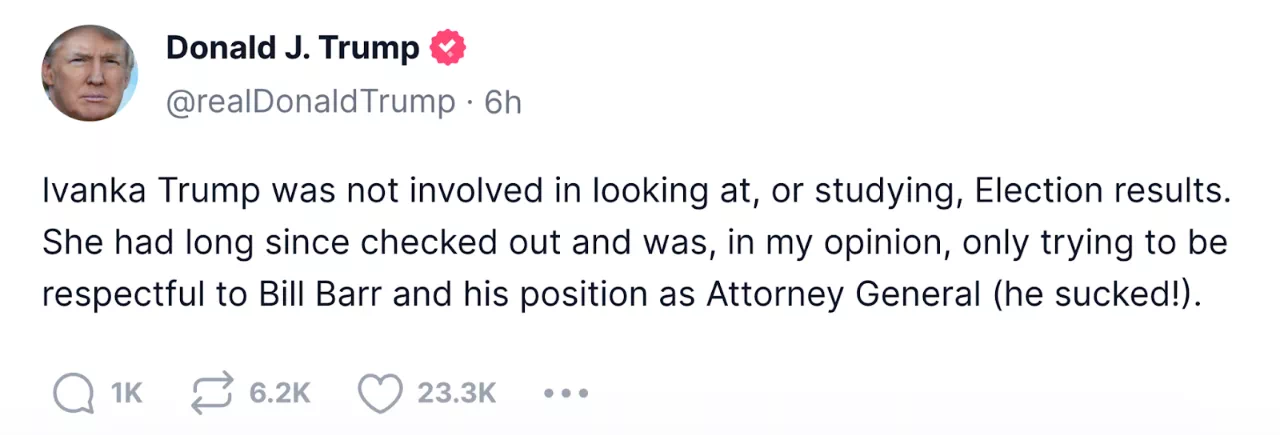The width and height of the screenshot is (1280, 435).
Task: Click the red verified badge
Action: pyautogui.click(x=447, y=47)
